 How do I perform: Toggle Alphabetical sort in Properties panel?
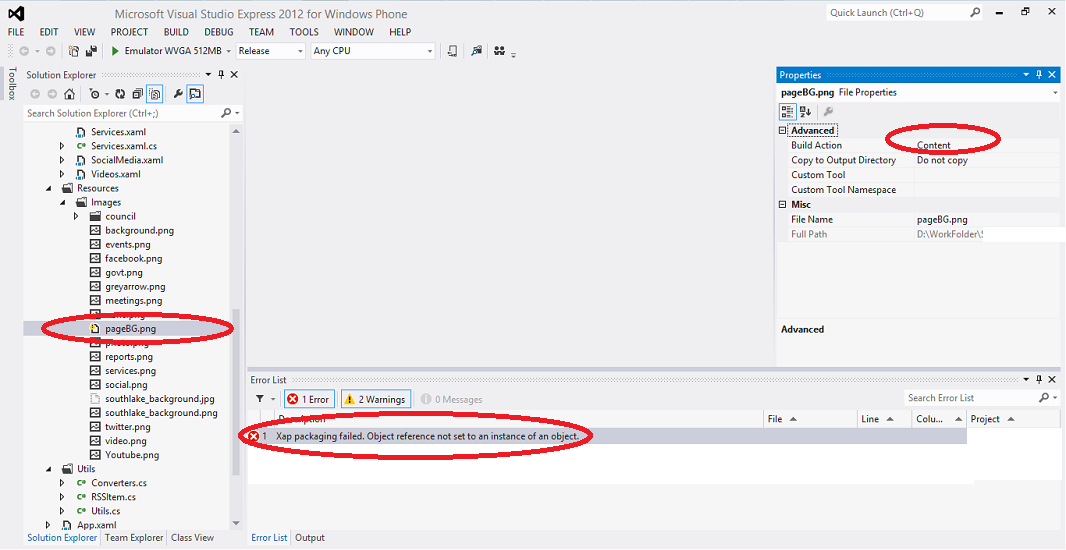click(x=805, y=111)
